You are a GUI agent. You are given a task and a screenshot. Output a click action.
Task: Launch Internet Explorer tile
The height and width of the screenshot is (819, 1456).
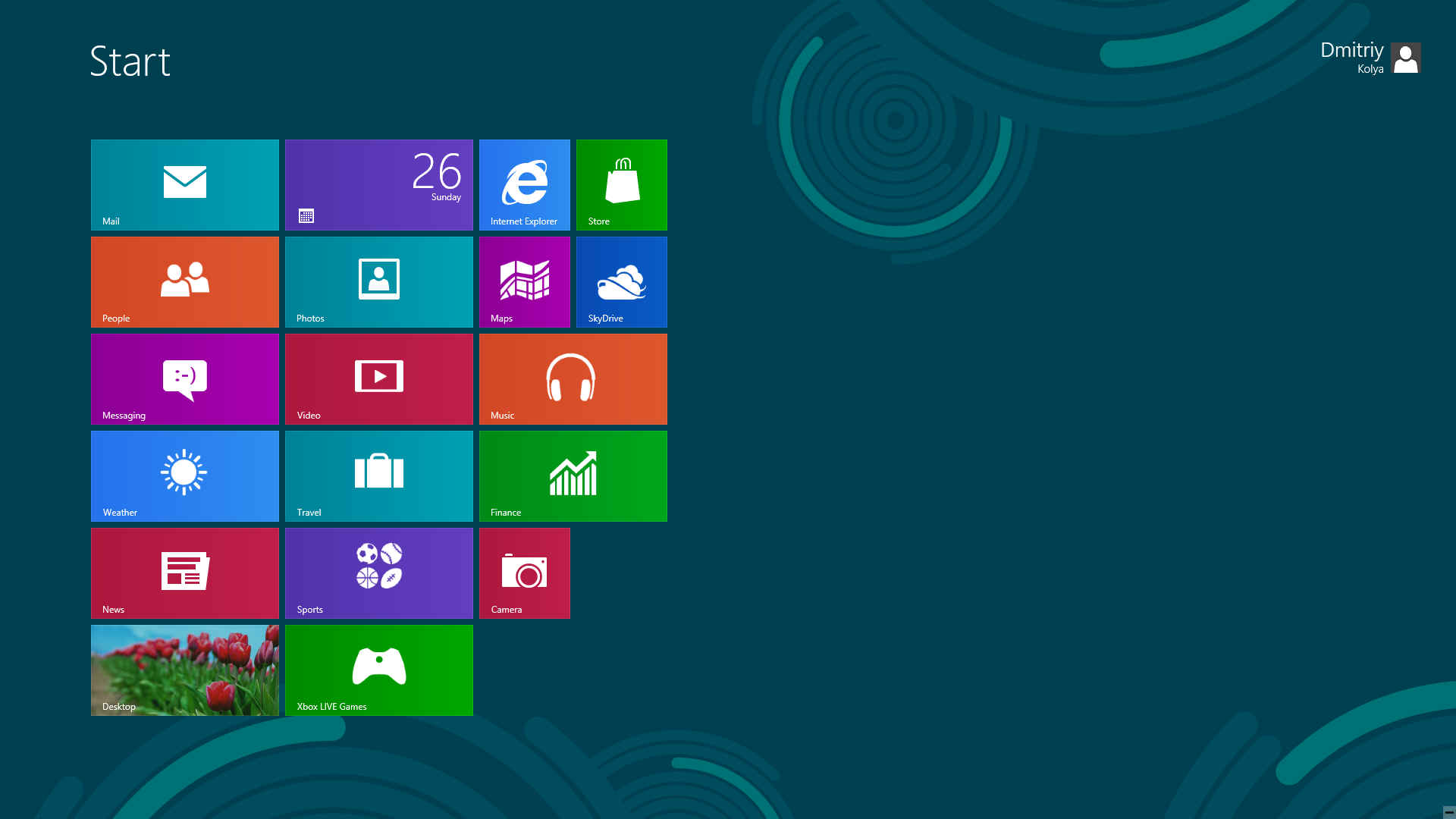525,185
